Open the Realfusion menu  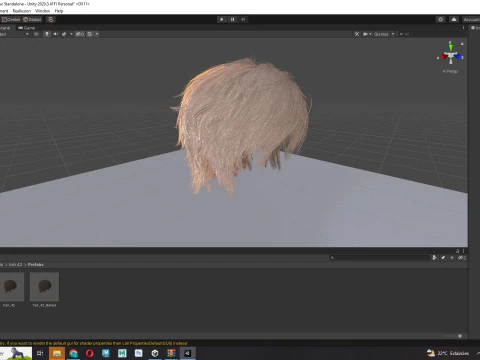point(22,11)
